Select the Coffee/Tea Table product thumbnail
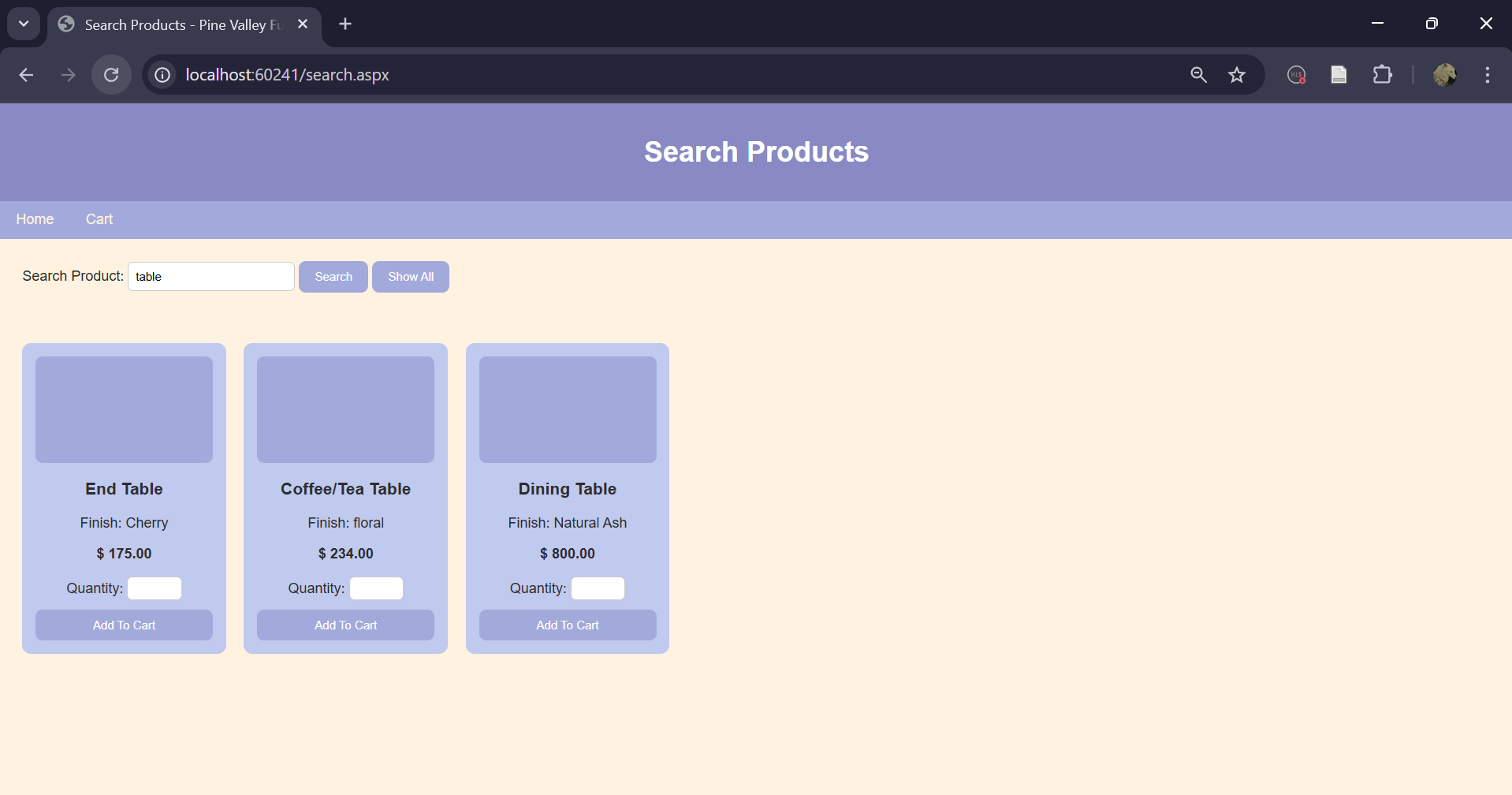The height and width of the screenshot is (795, 1512). pos(345,409)
